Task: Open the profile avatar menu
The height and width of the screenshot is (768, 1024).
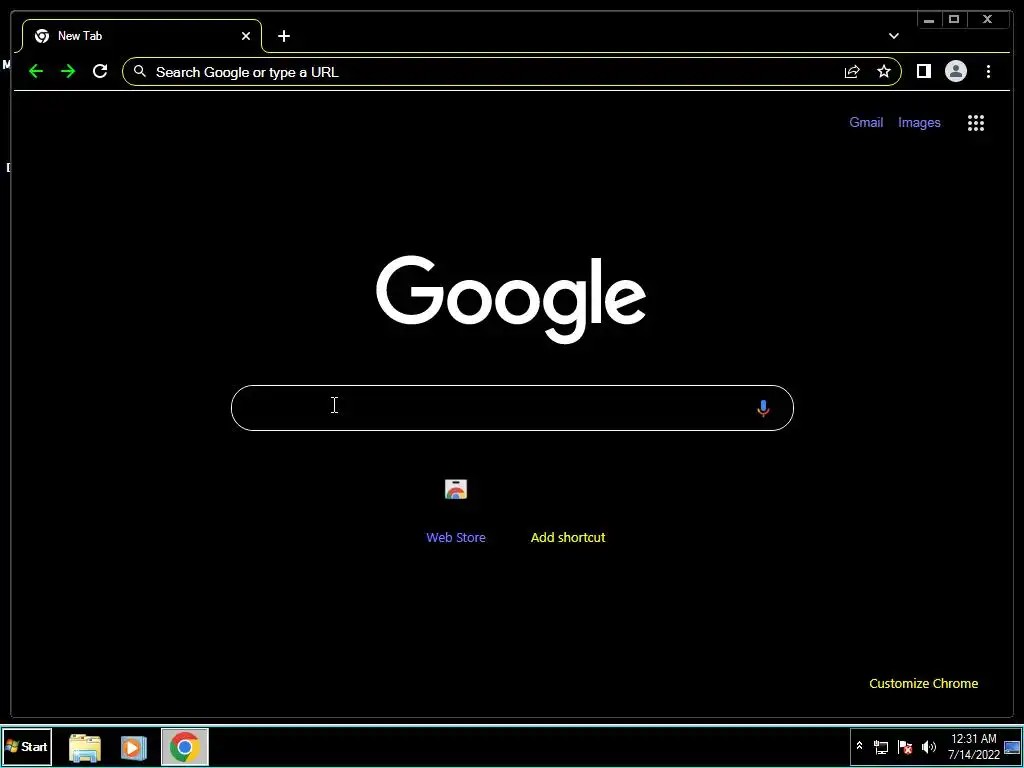Action: [955, 71]
